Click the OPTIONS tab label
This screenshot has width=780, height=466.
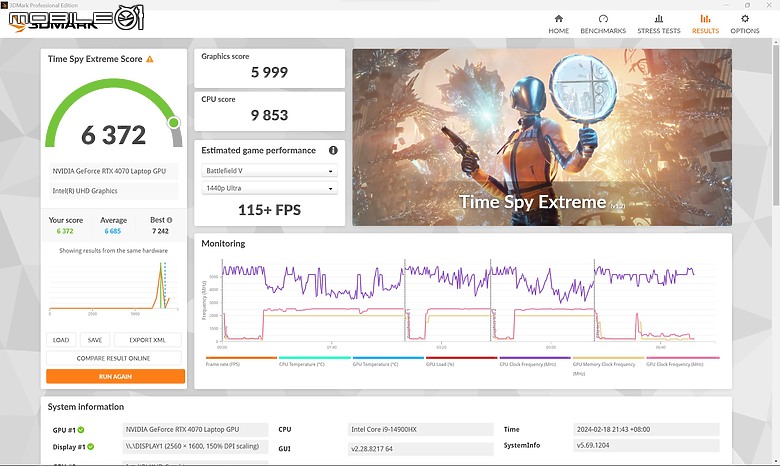pyautogui.click(x=745, y=30)
